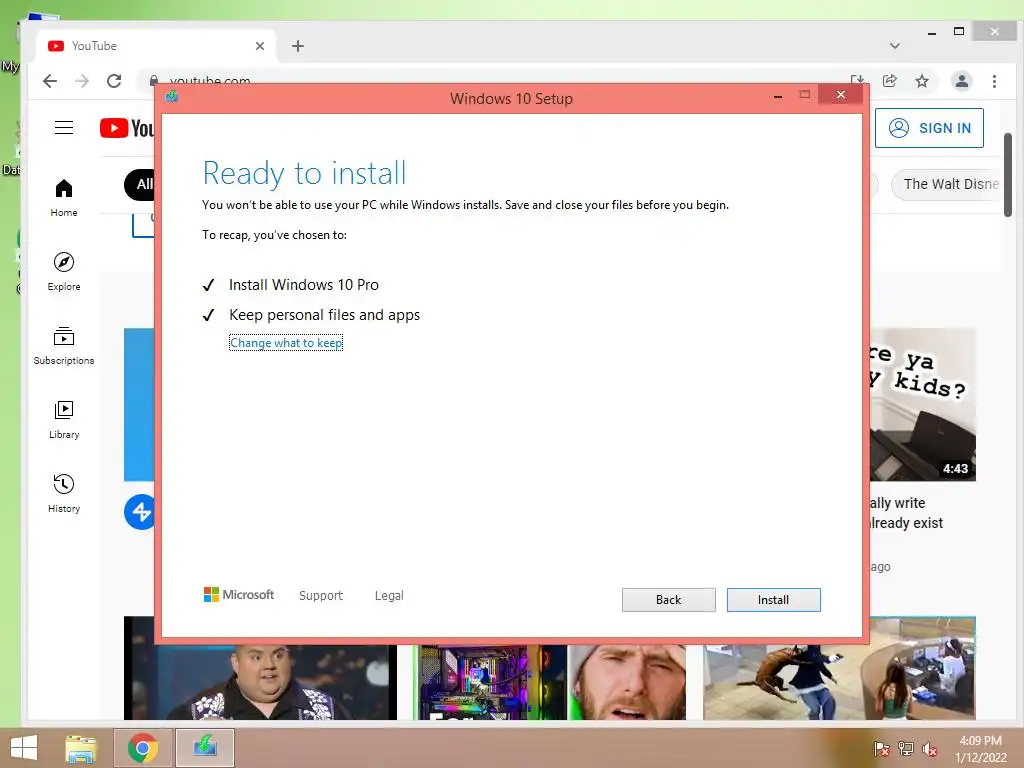Click YouTube's SIGN IN button
Viewport: 1024px width, 768px height.
tap(929, 128)
